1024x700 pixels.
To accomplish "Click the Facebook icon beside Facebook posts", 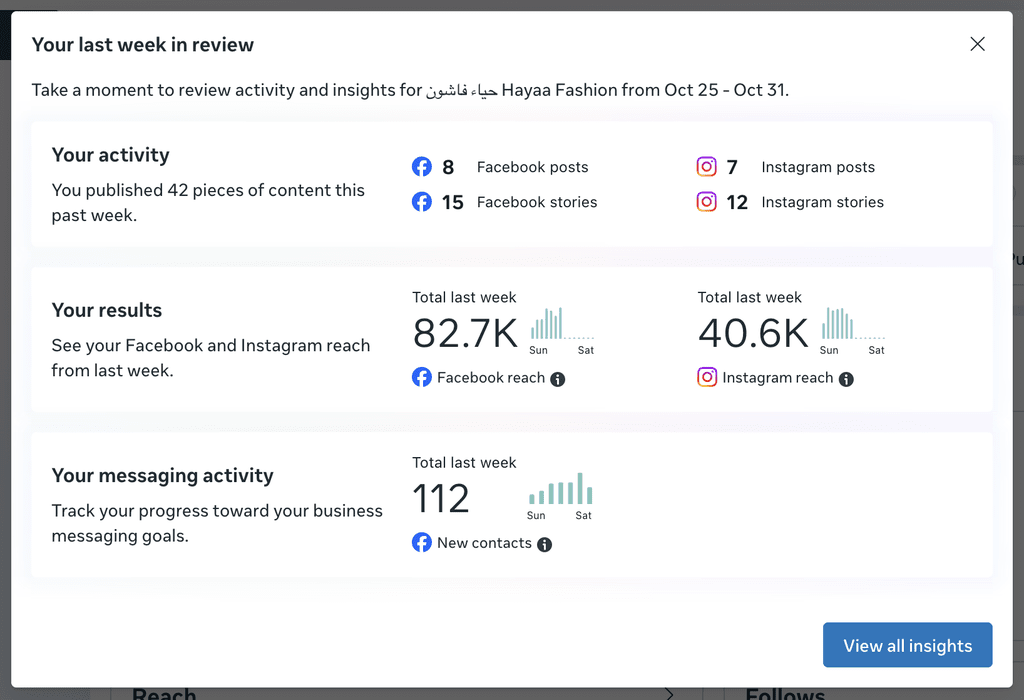I will [x=422, y=167].
